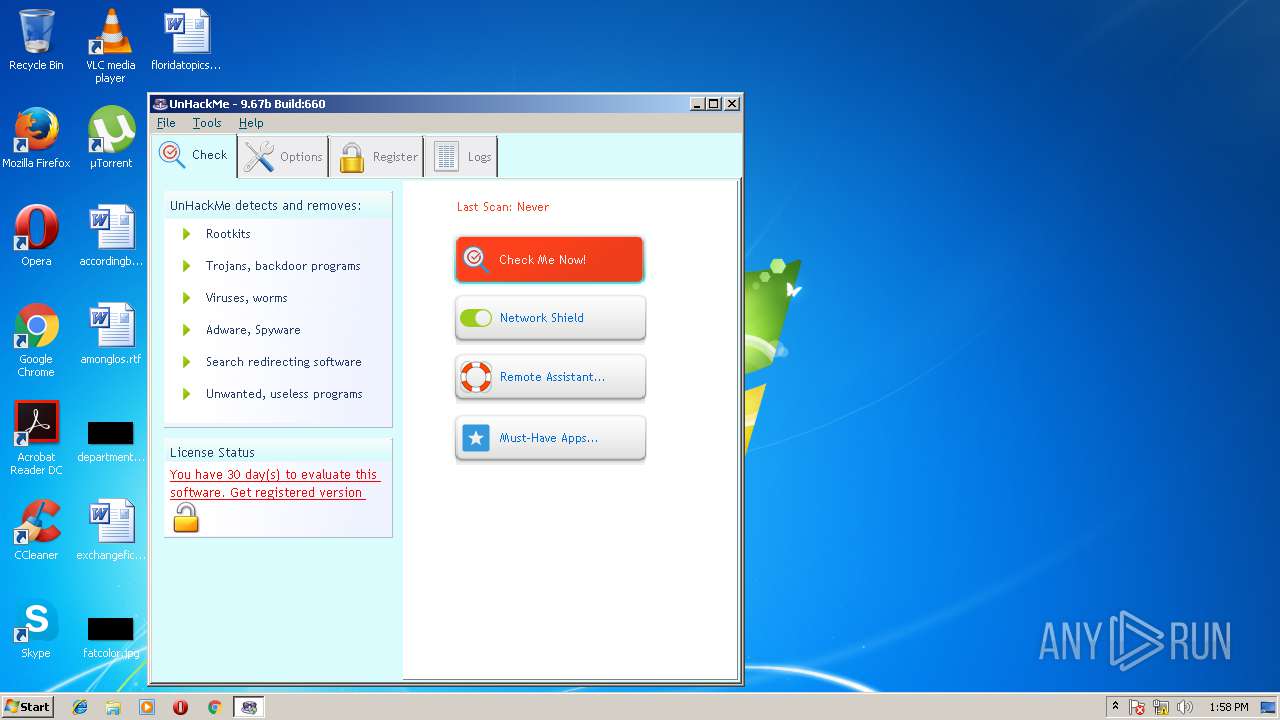The image size is (1280, 720).
Task: Open Must-Have Apps
Action: click(x=550, y=438)
